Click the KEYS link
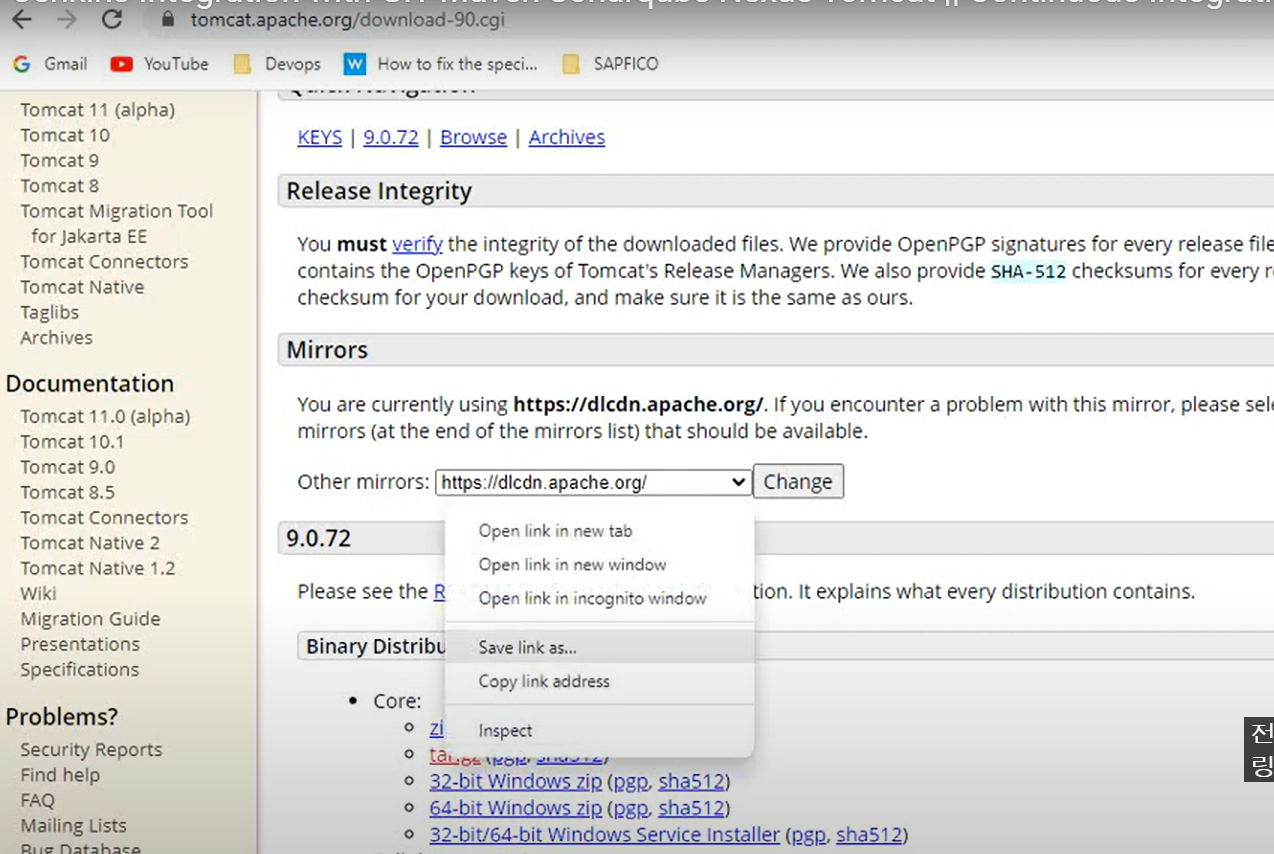The image size is (1274, 854). tap(320, 137)
